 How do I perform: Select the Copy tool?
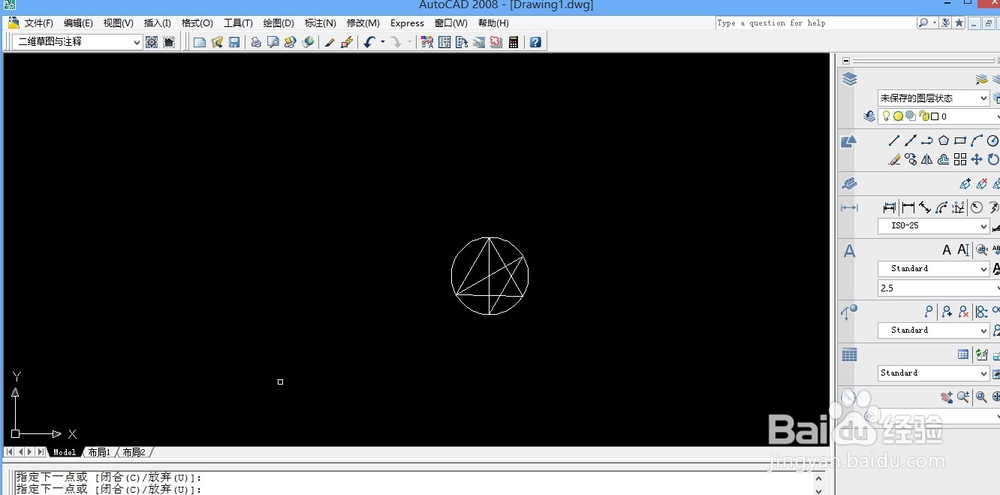(x=910, y=159)
